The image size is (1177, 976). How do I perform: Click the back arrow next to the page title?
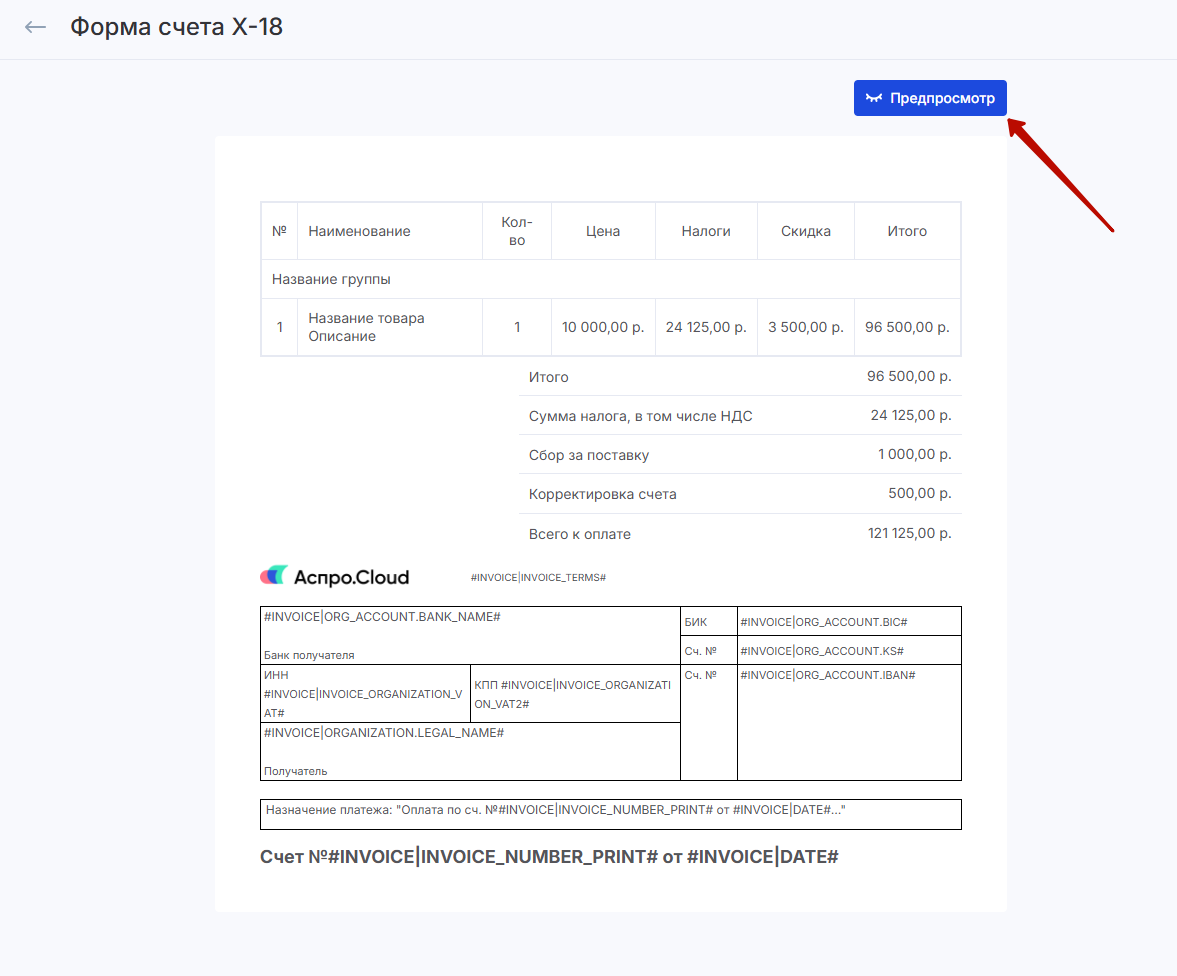coord(36,27)
